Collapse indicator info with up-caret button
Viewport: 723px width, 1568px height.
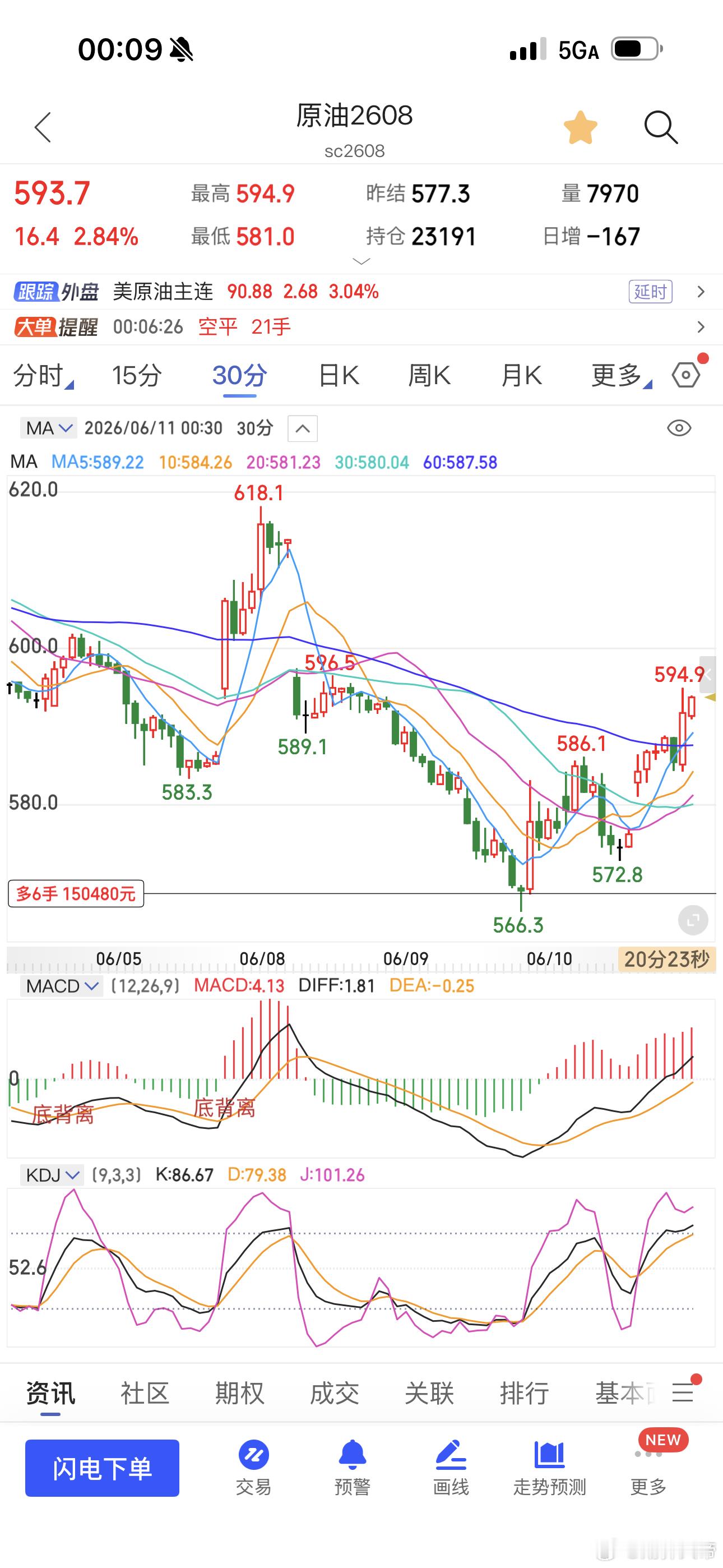[303, 428]
